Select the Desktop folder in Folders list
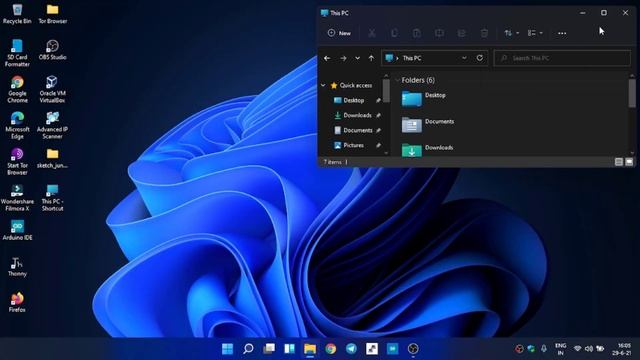 point(424,99)
